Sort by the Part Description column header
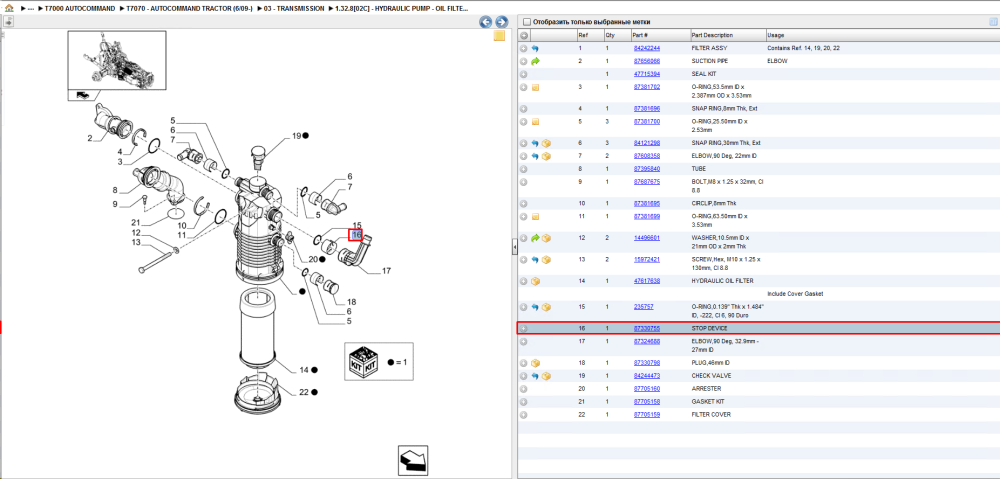Viewport: 1000px width, 479px height. [x=712, y=35]
